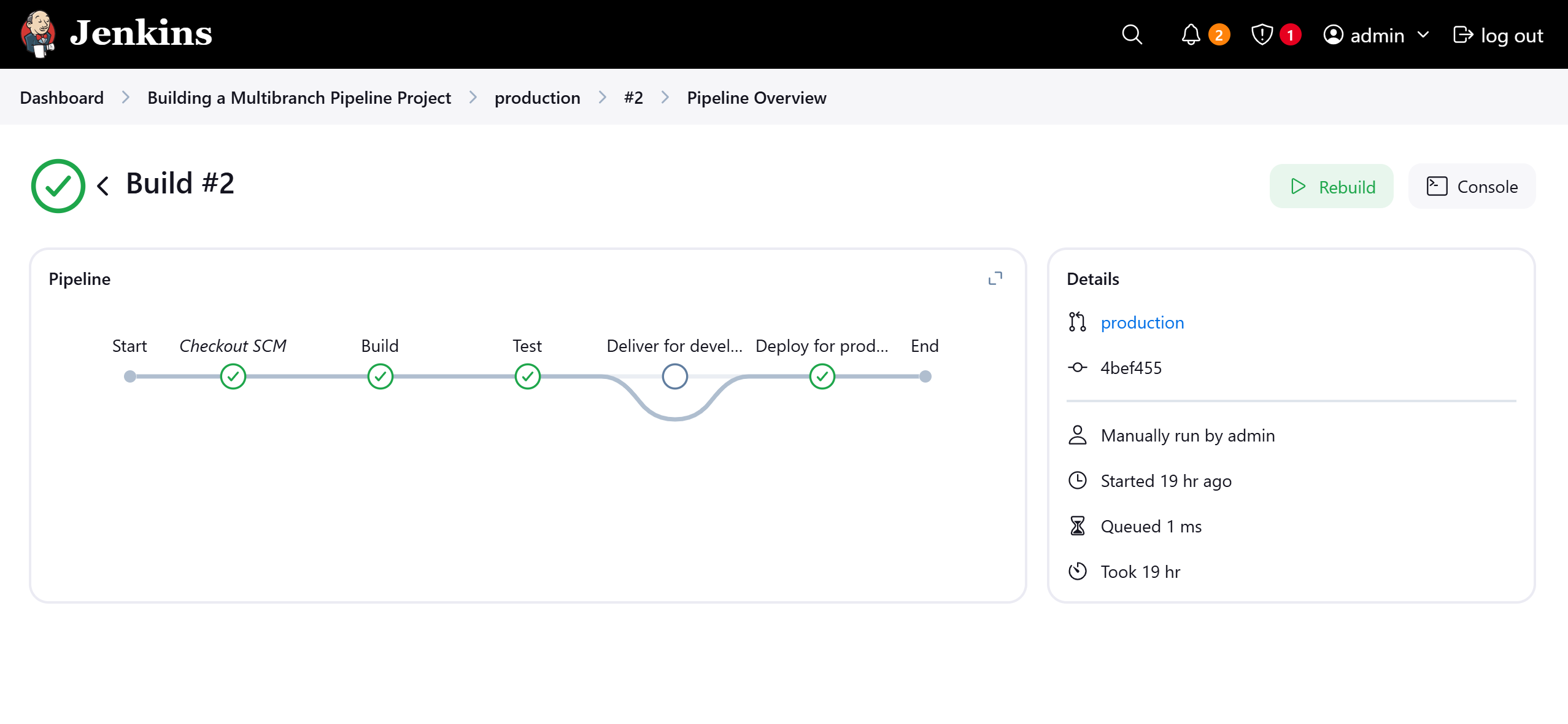Select the Test stage node
This screenshot has width=1568, height=724.
[528, 376]
